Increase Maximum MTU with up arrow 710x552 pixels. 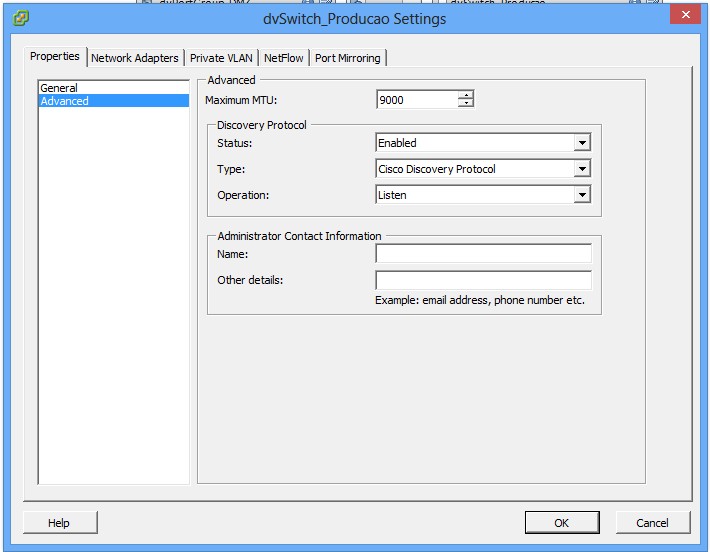[x=465, y=95]
